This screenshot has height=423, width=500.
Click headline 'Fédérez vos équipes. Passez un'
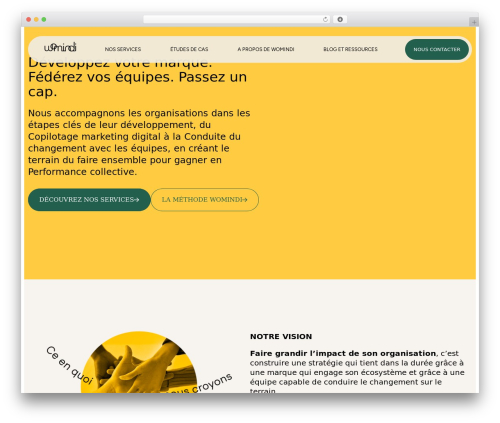(x=137, y=77)
